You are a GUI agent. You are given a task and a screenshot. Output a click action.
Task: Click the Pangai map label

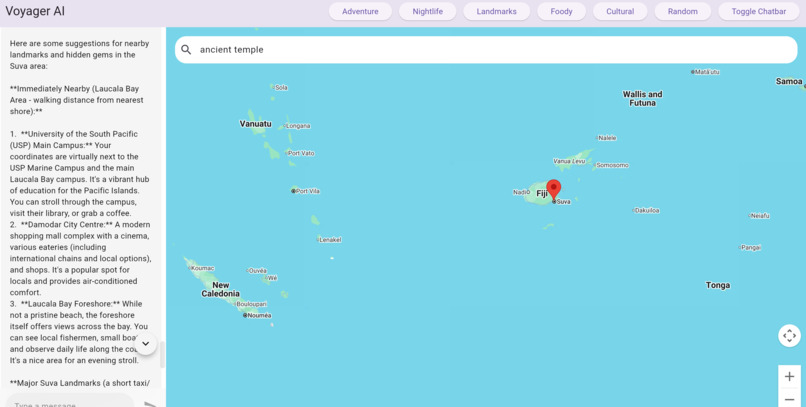tap(750, 248)
